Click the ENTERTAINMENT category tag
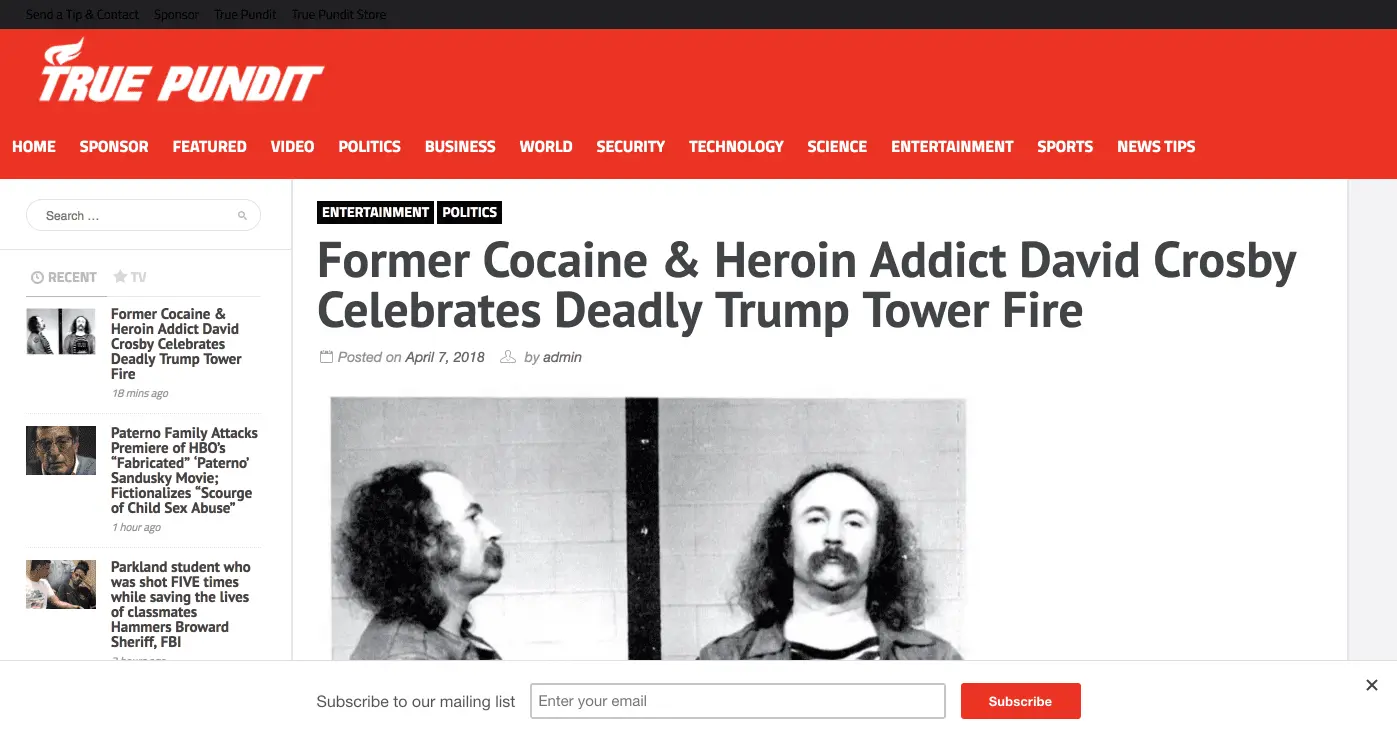This screenshot has height=741, width=1397. coord(375,212)
